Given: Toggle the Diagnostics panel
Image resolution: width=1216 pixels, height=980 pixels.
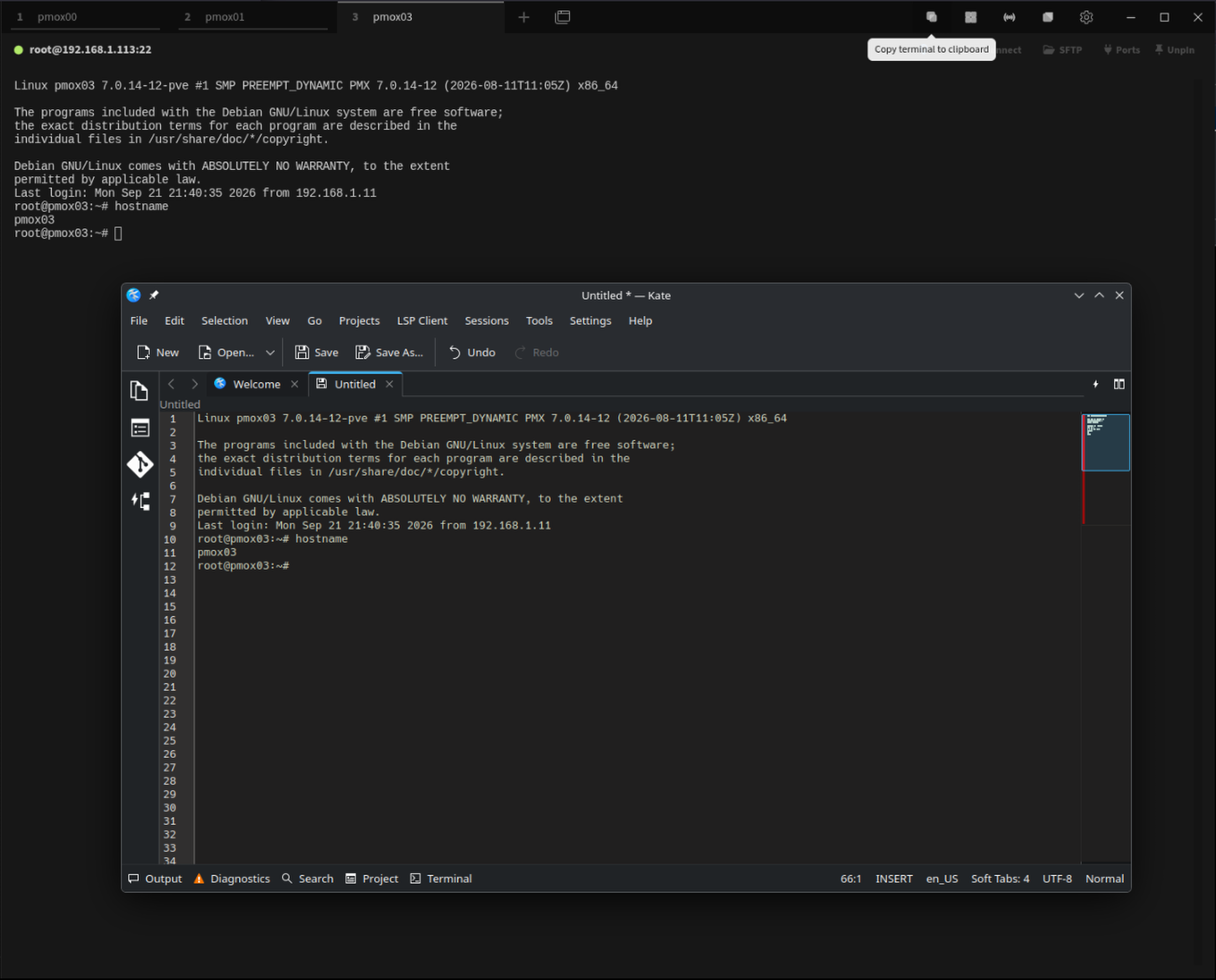Looking at the screenshot, I should click(231, 879).
